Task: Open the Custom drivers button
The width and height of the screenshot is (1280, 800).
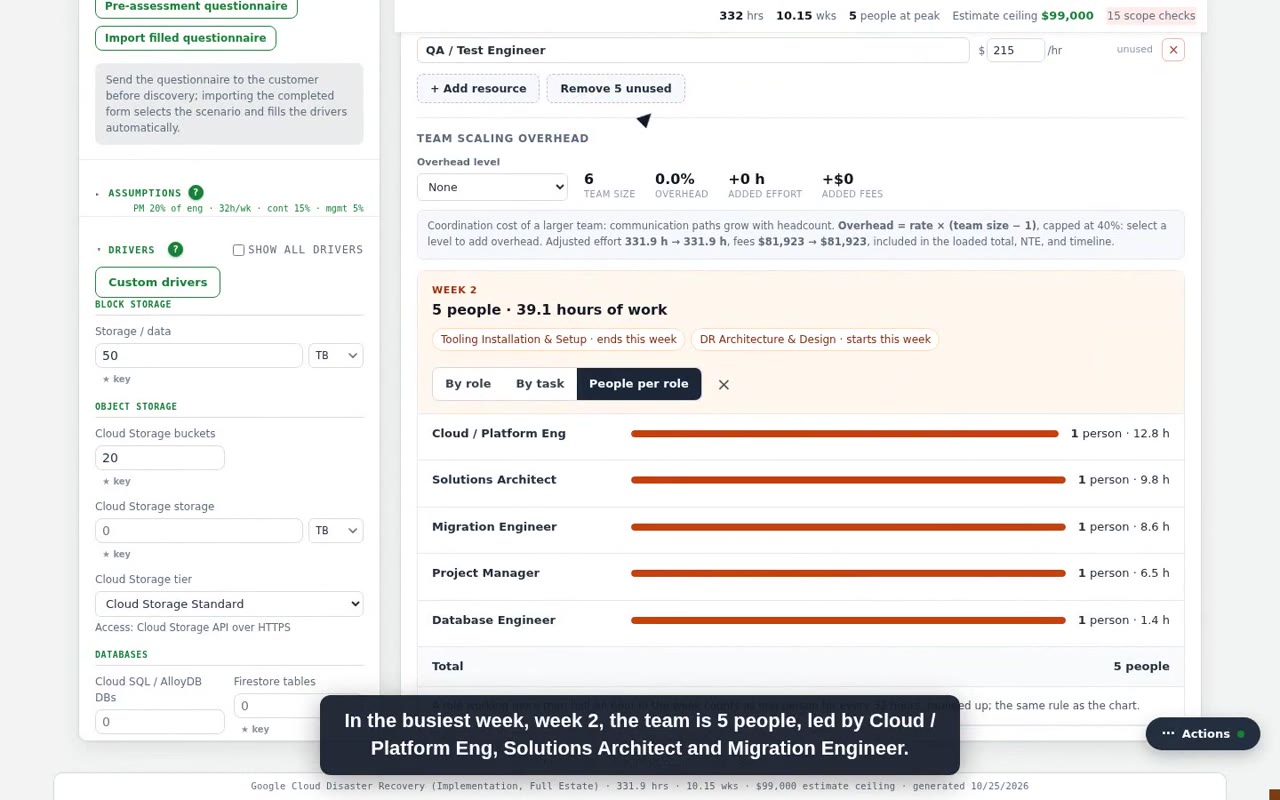Action: coord(158,282)
